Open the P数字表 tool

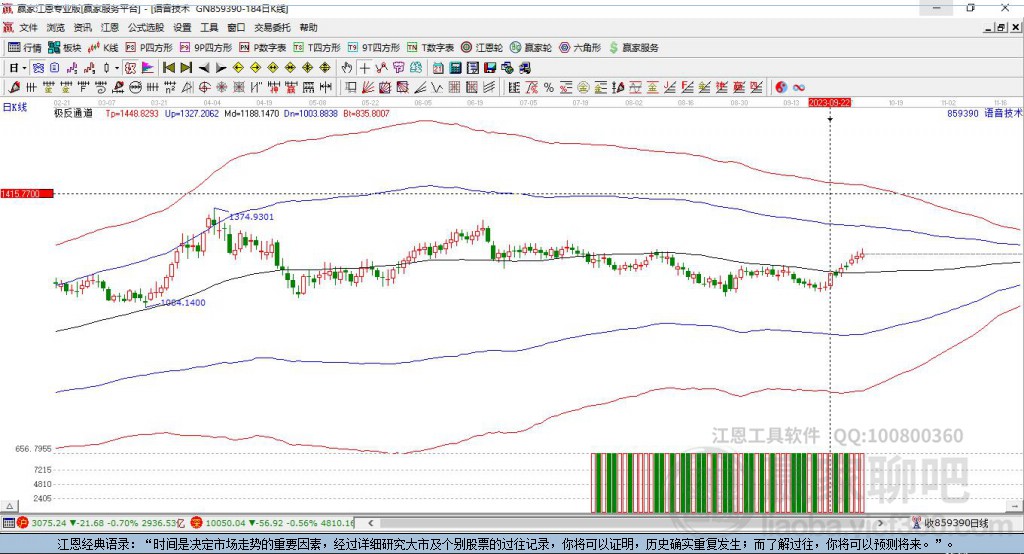point(263,48)
